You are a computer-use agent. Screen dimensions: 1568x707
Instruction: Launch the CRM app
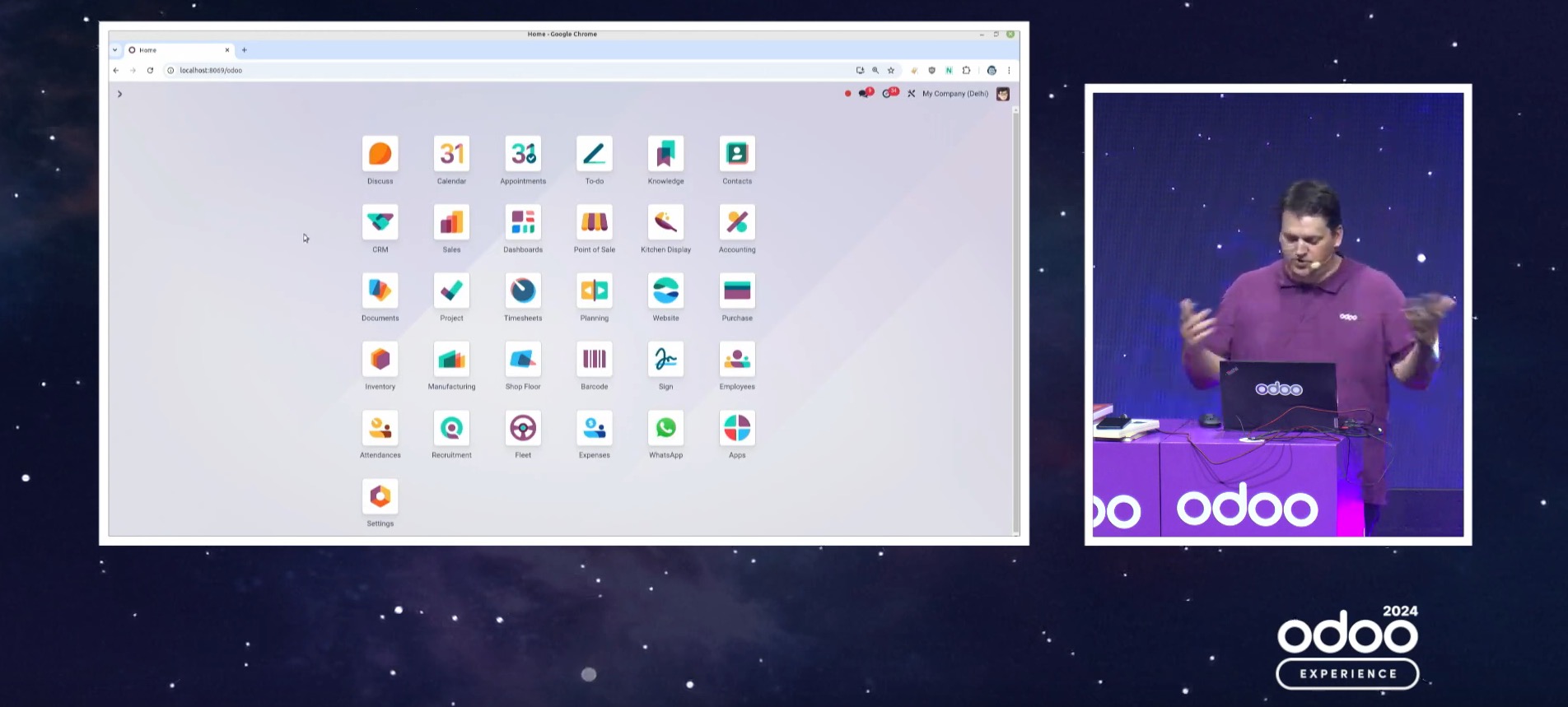380,222
